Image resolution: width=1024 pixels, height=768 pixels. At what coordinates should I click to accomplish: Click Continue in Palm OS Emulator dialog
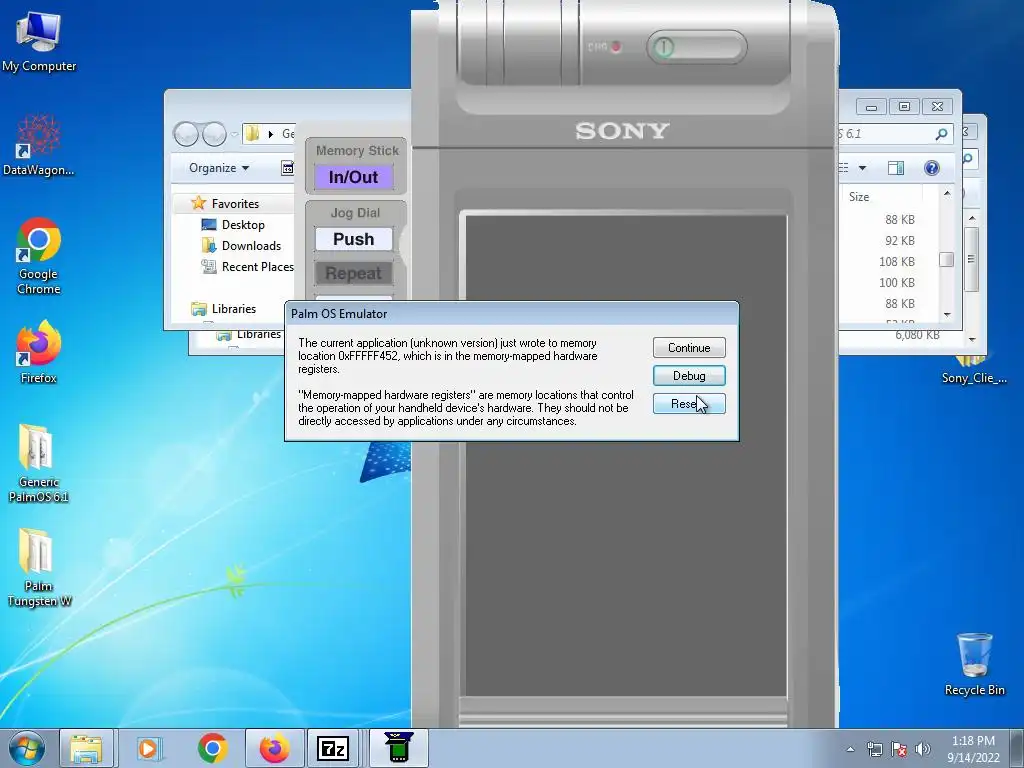click(x=689, y=347)
